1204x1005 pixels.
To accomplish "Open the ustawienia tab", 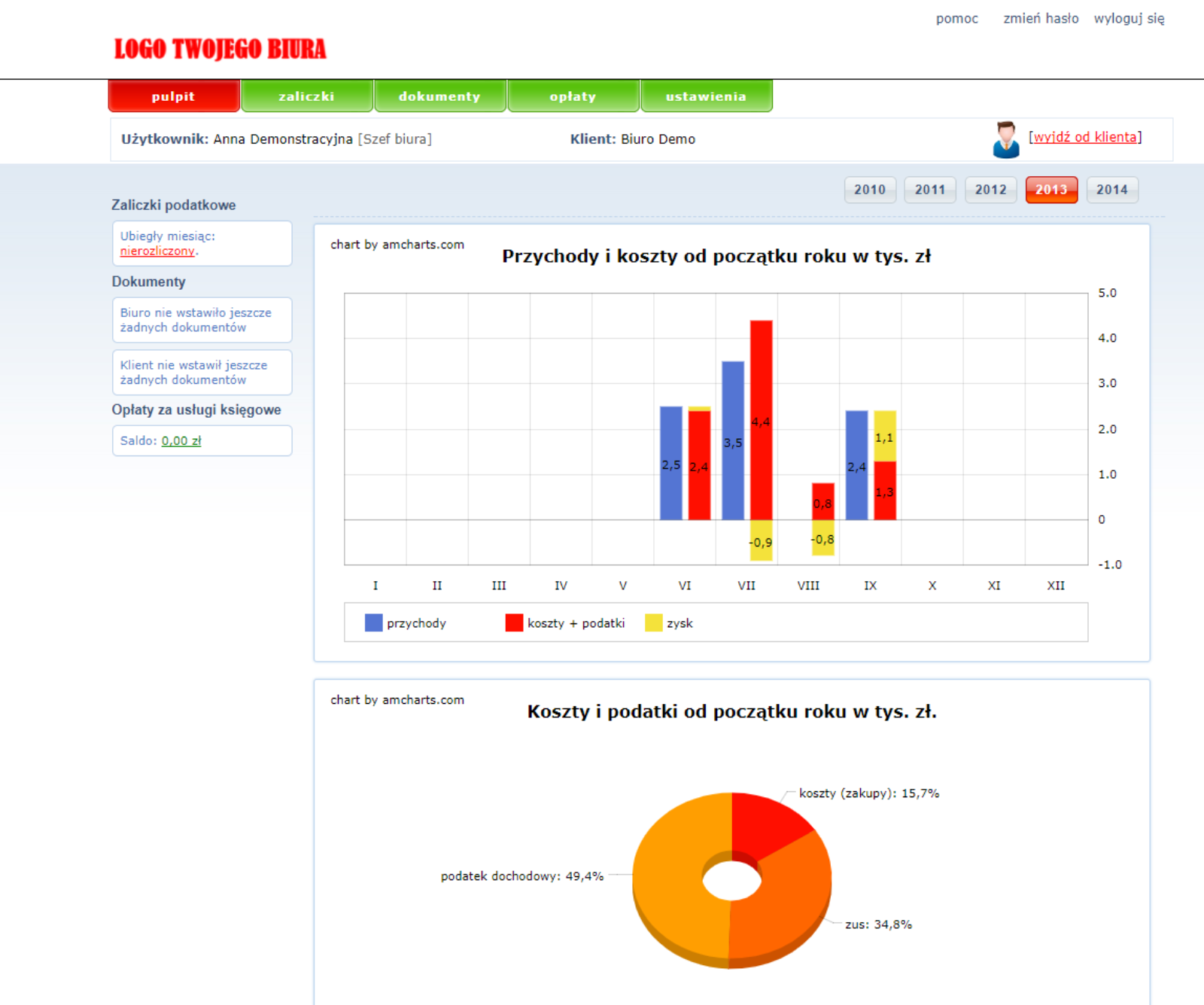I will click(x=706, y=96).
